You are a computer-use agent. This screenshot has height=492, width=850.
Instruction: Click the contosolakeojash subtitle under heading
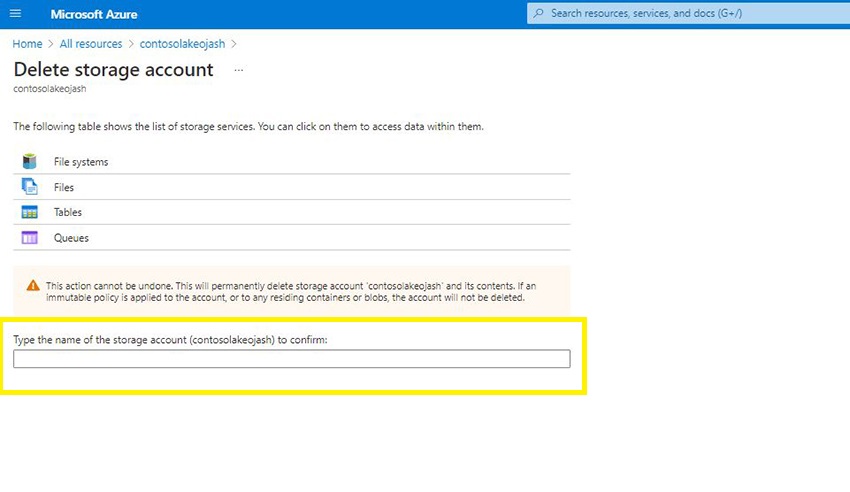click(x=50, y=89)
